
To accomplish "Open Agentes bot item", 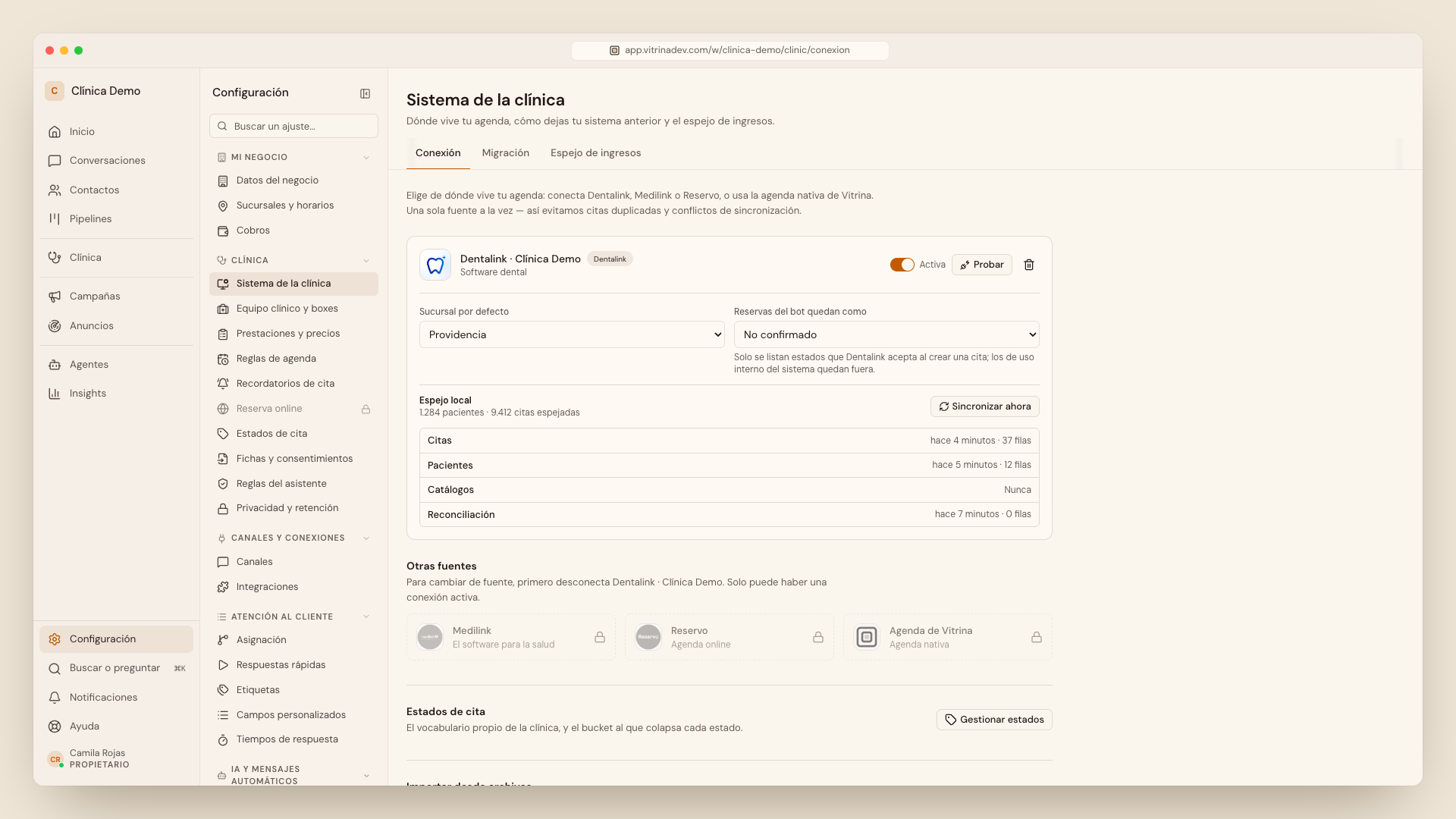I will (116, 365).
